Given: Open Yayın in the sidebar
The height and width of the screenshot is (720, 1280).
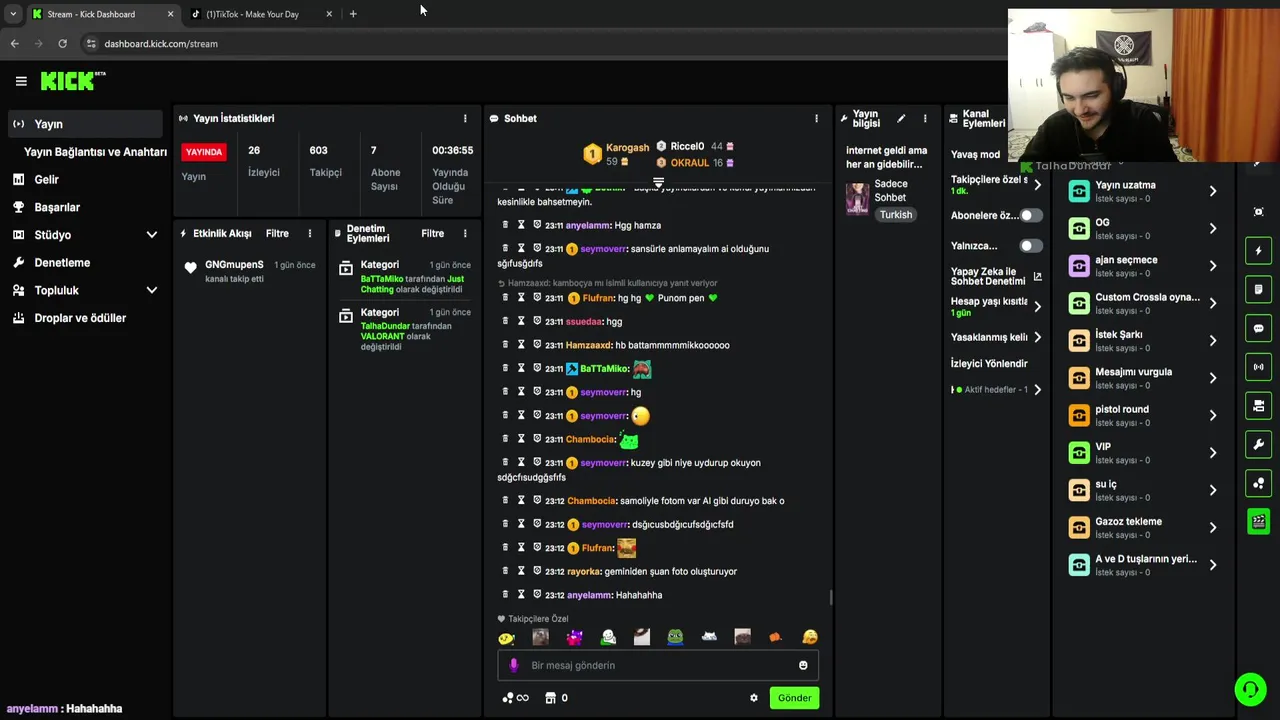Looking at the screenshot, I should click(x=85, y=124).
